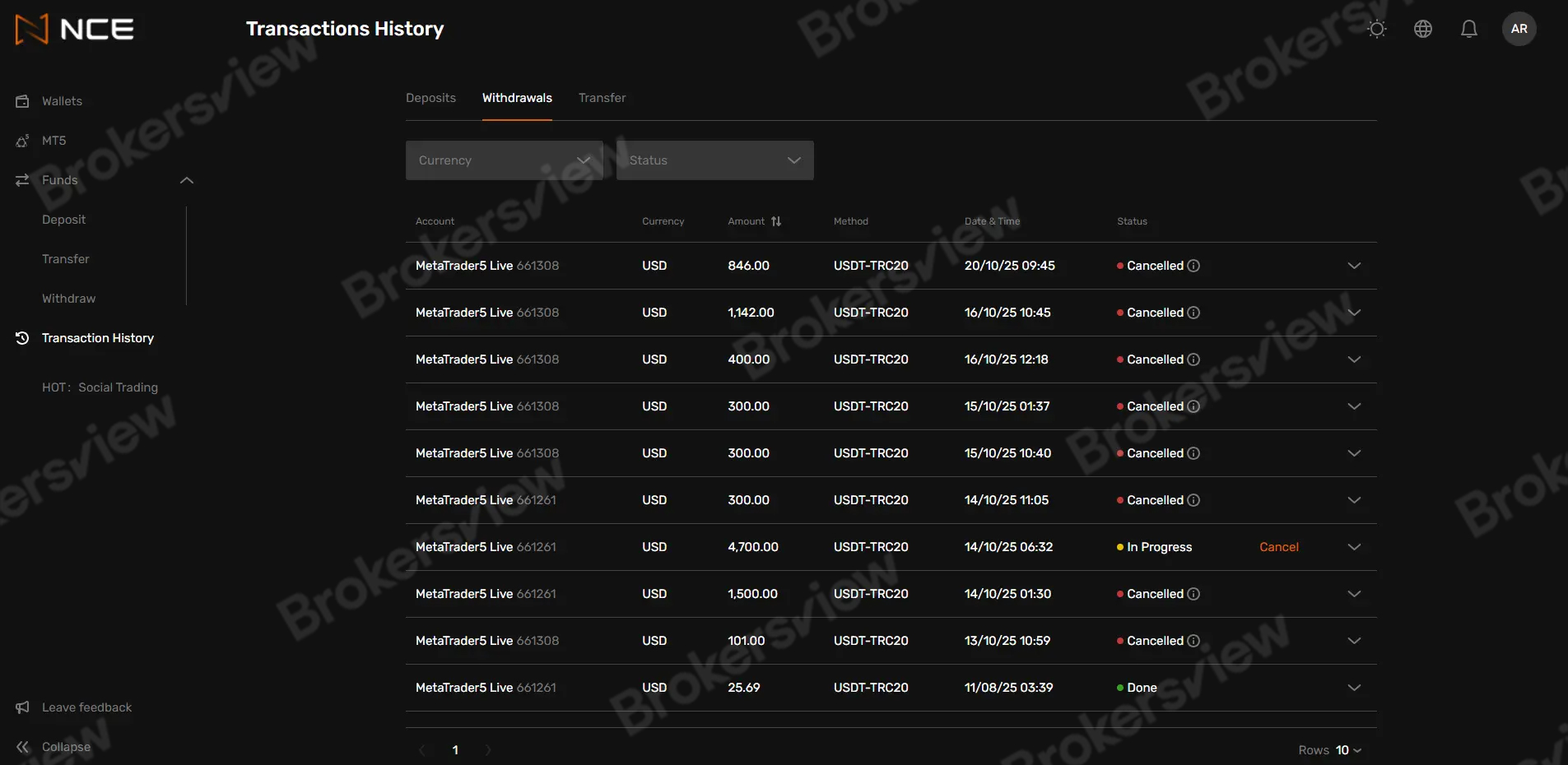Go to HOT: Social Trading link
1568x765 pixels.
(x=100, y=387)
